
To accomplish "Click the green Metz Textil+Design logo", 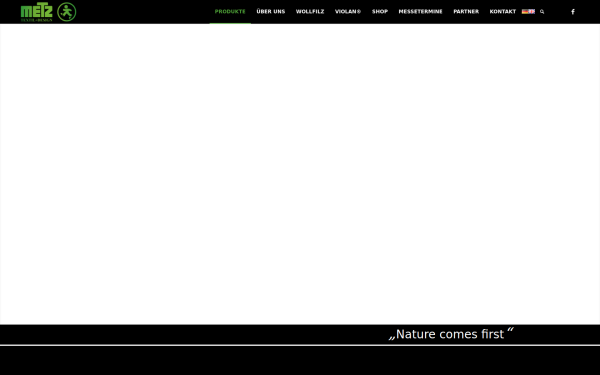I will tap(36, 12).
